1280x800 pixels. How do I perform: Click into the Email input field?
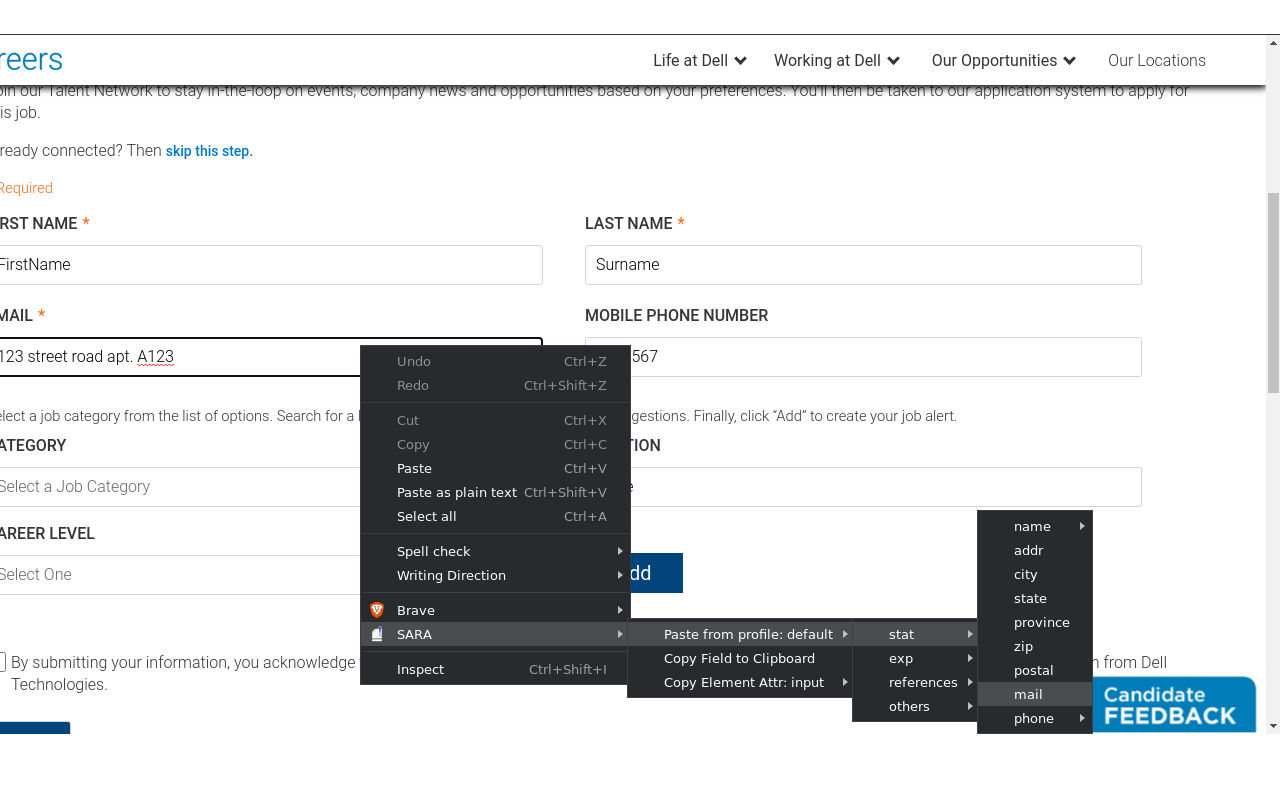[180, 357]
